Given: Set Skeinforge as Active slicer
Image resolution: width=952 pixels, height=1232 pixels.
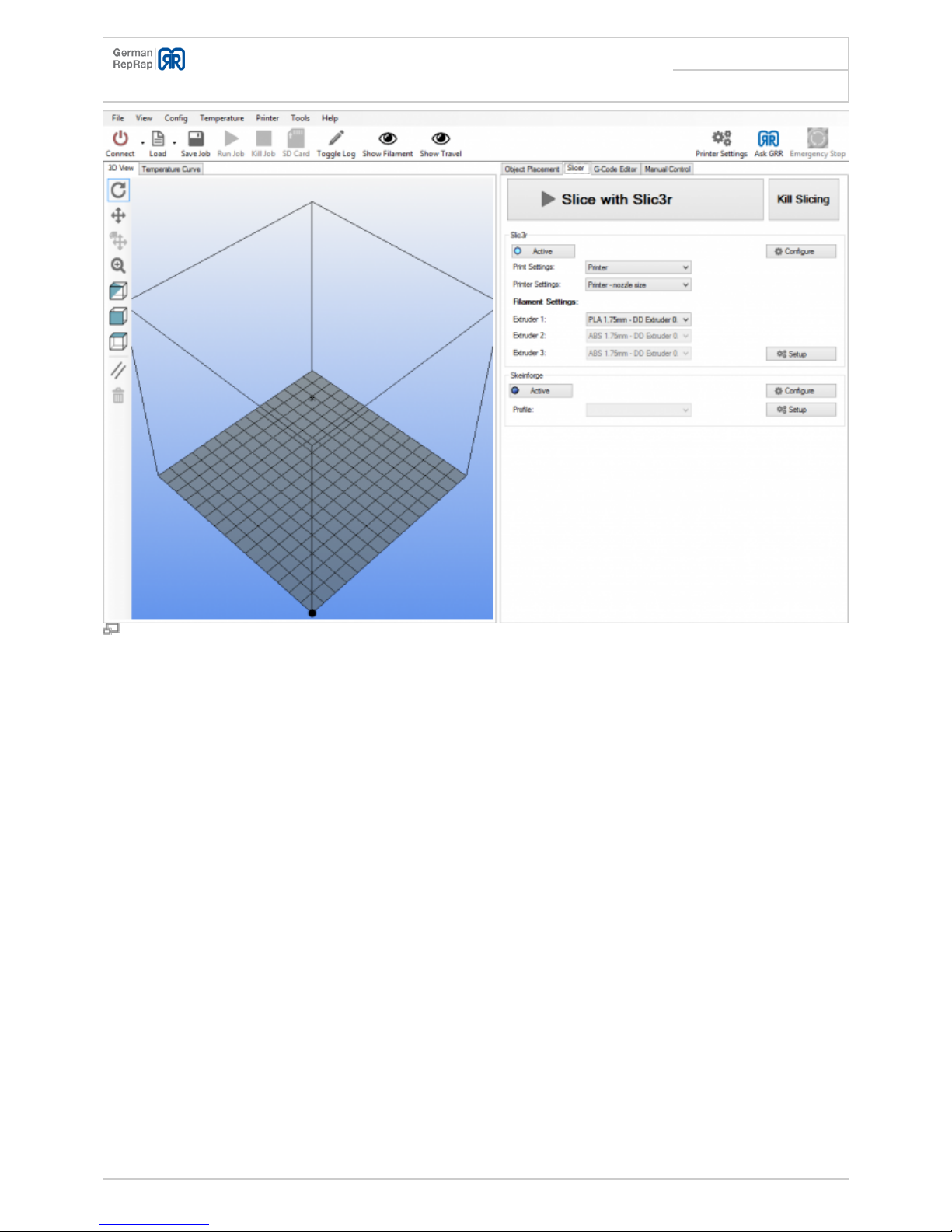Looking at the screenshot, I should coord(541,391).
